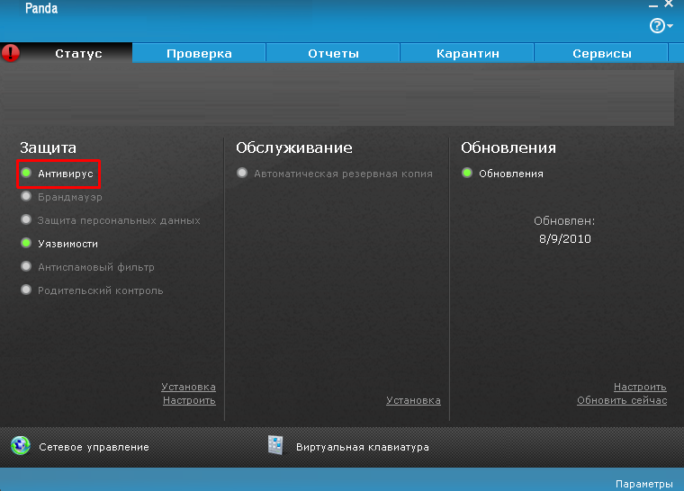This screenshot has height=491, width=684.
Task: Click Установка link under Защита
Action: click(188, 387)
